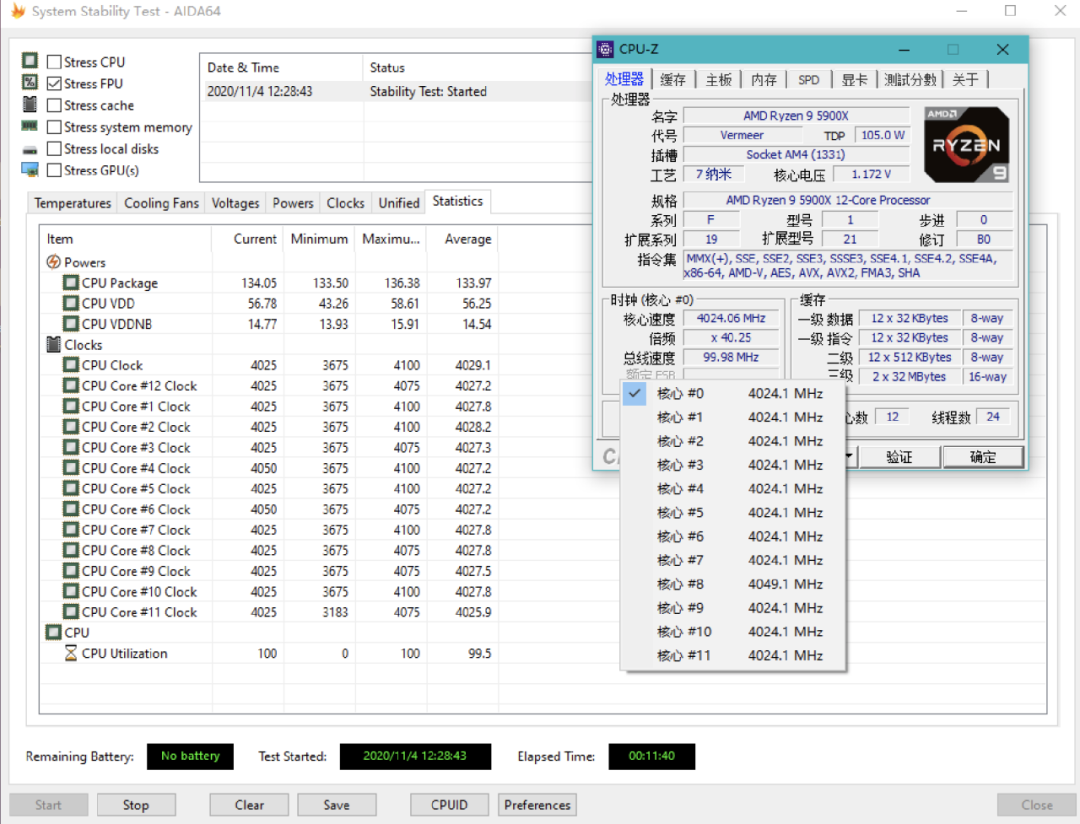Click the CPU Utilization hourglass icon

coord(70,653)
